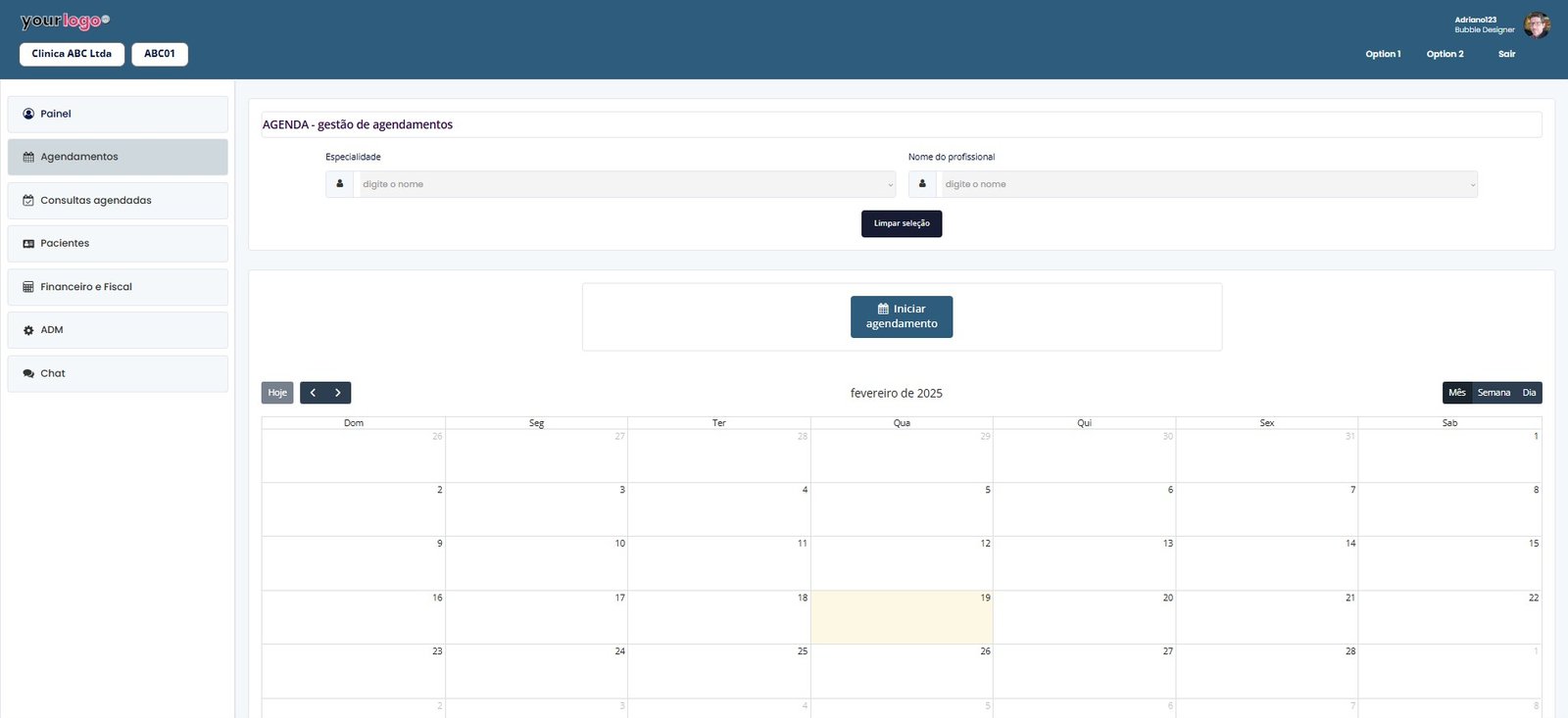Open the Painel menu item
This screenshot has width=1568, height=718.
[x=118, y=114]
